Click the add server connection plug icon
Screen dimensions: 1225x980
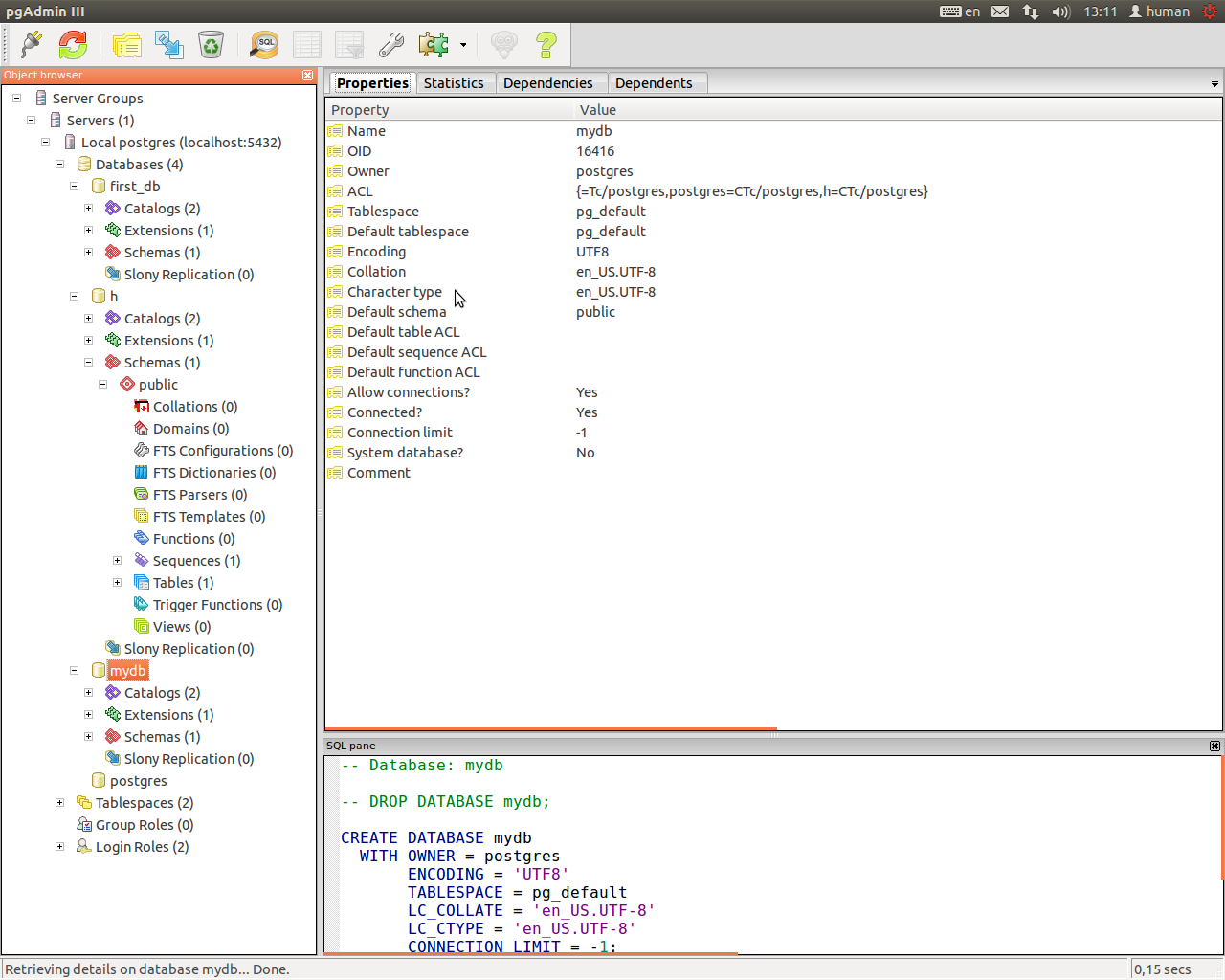click(31, 44)
